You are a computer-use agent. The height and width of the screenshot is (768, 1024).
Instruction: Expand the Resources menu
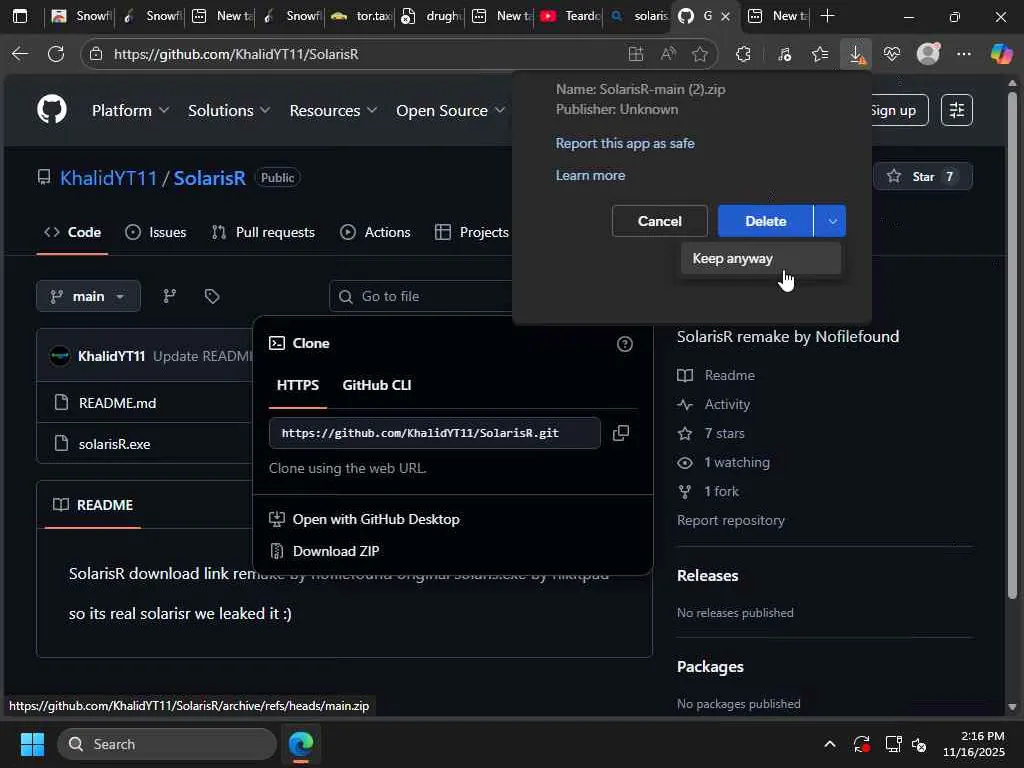tap(333, 110)
